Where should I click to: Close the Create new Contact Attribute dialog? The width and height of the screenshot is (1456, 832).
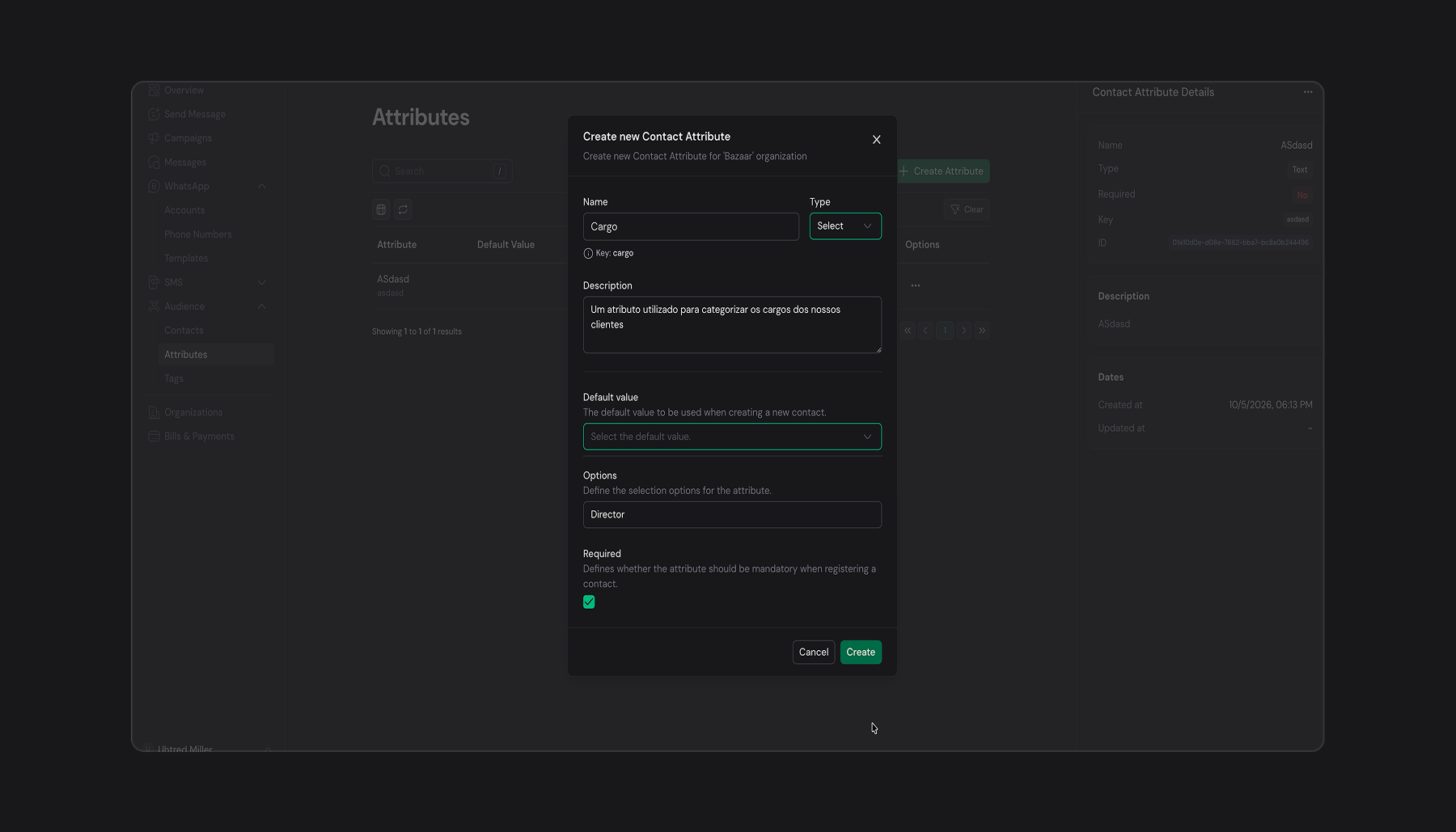point(876,140)
